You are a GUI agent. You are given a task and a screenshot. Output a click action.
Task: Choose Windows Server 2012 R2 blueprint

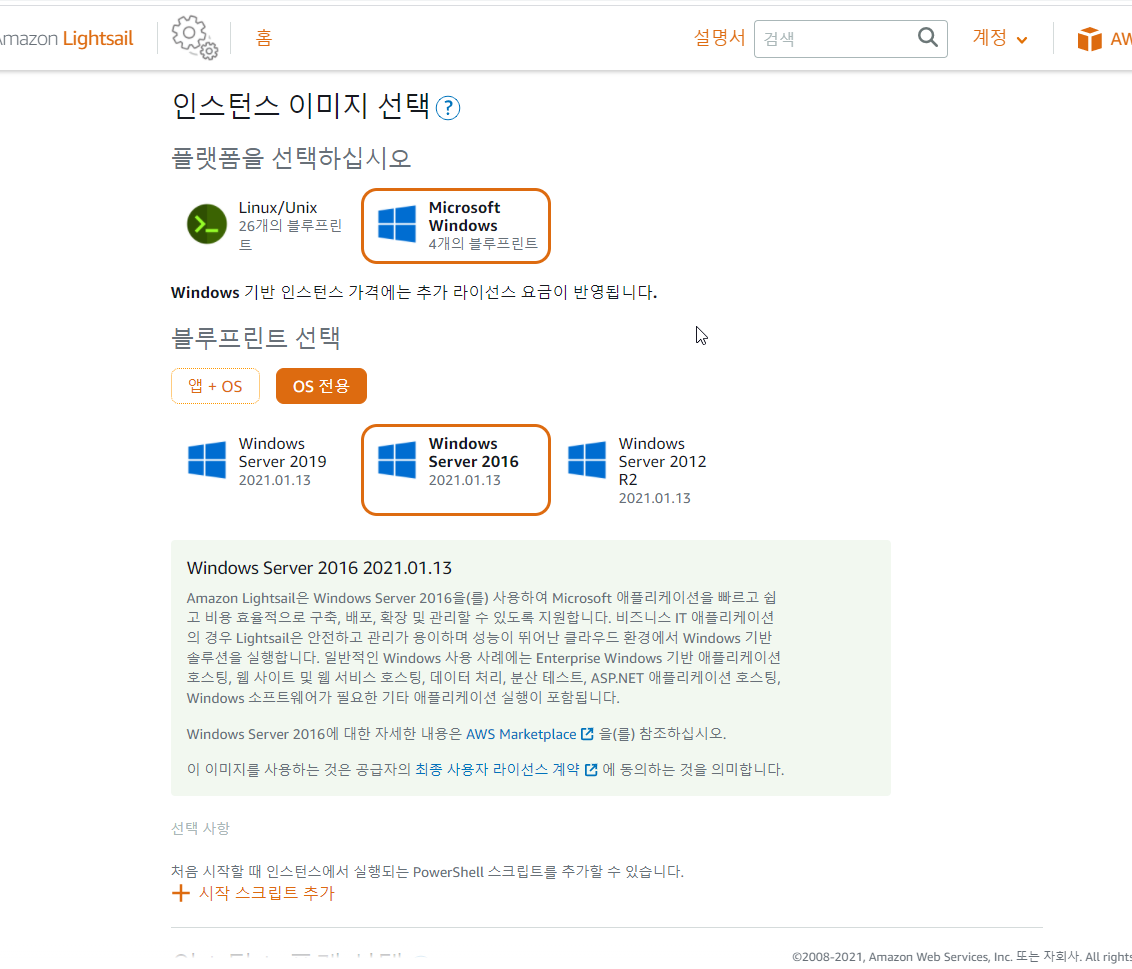point(645,470)
